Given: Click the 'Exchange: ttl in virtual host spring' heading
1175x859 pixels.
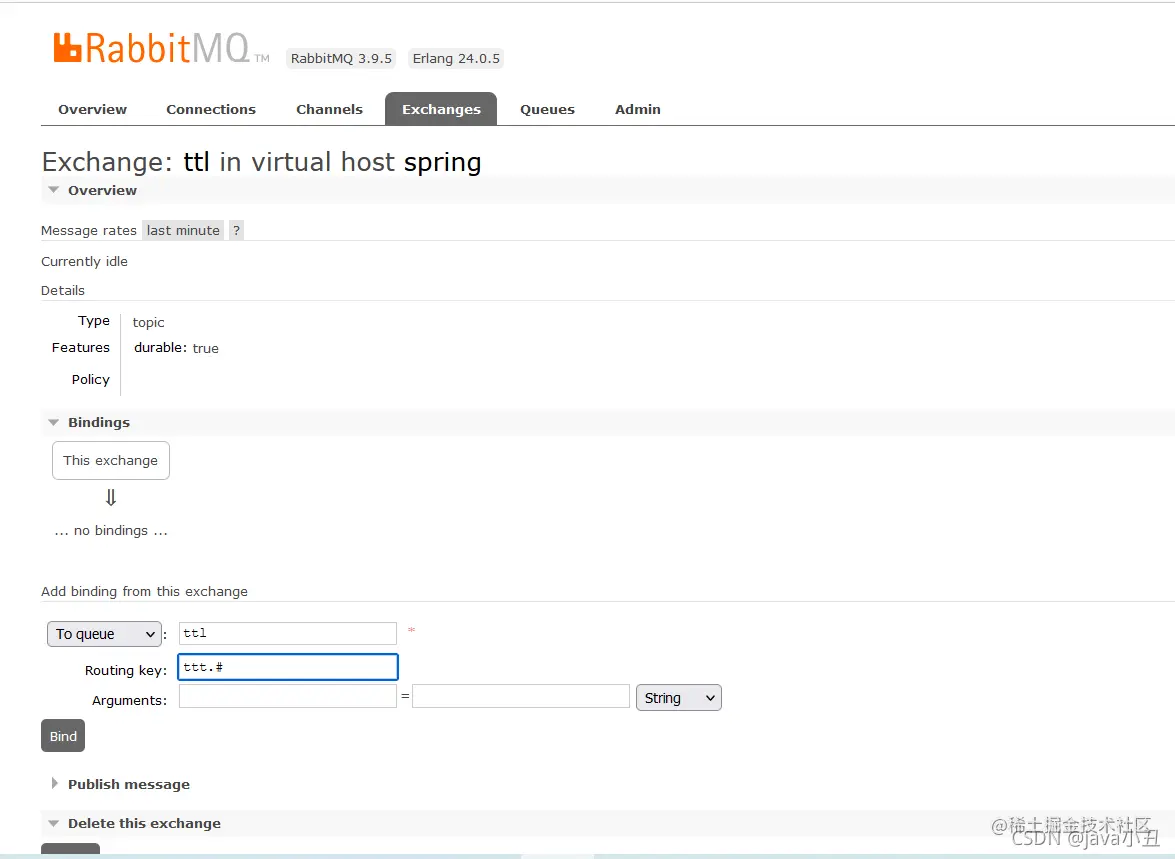Looking at the screenshot, I should [262, 162].
